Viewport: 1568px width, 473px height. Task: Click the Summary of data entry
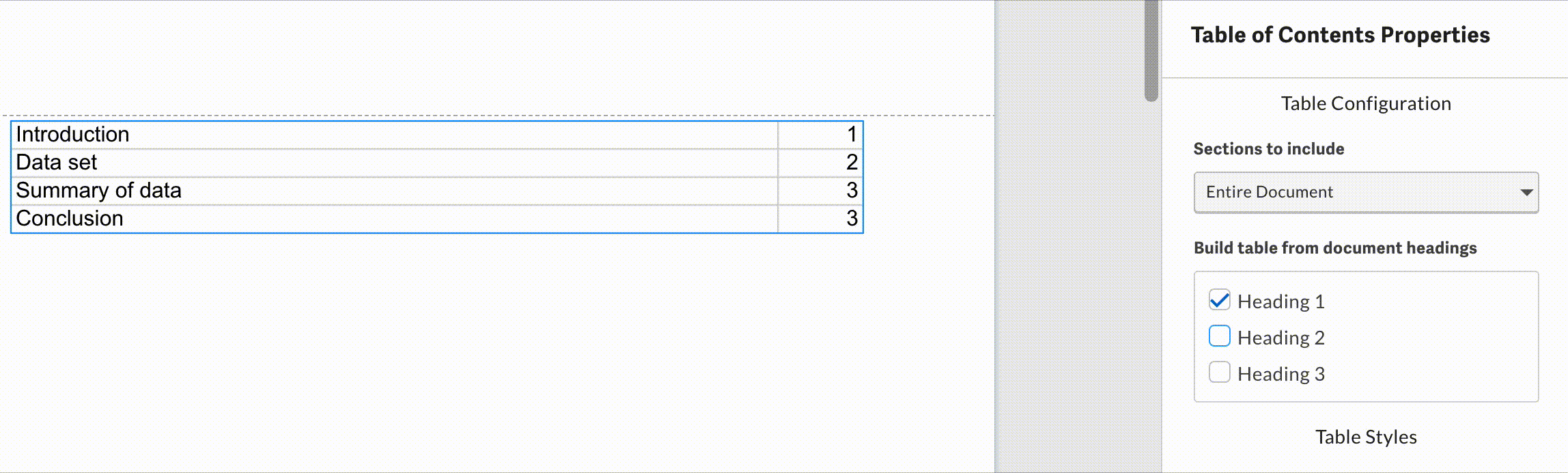[99, 191]
